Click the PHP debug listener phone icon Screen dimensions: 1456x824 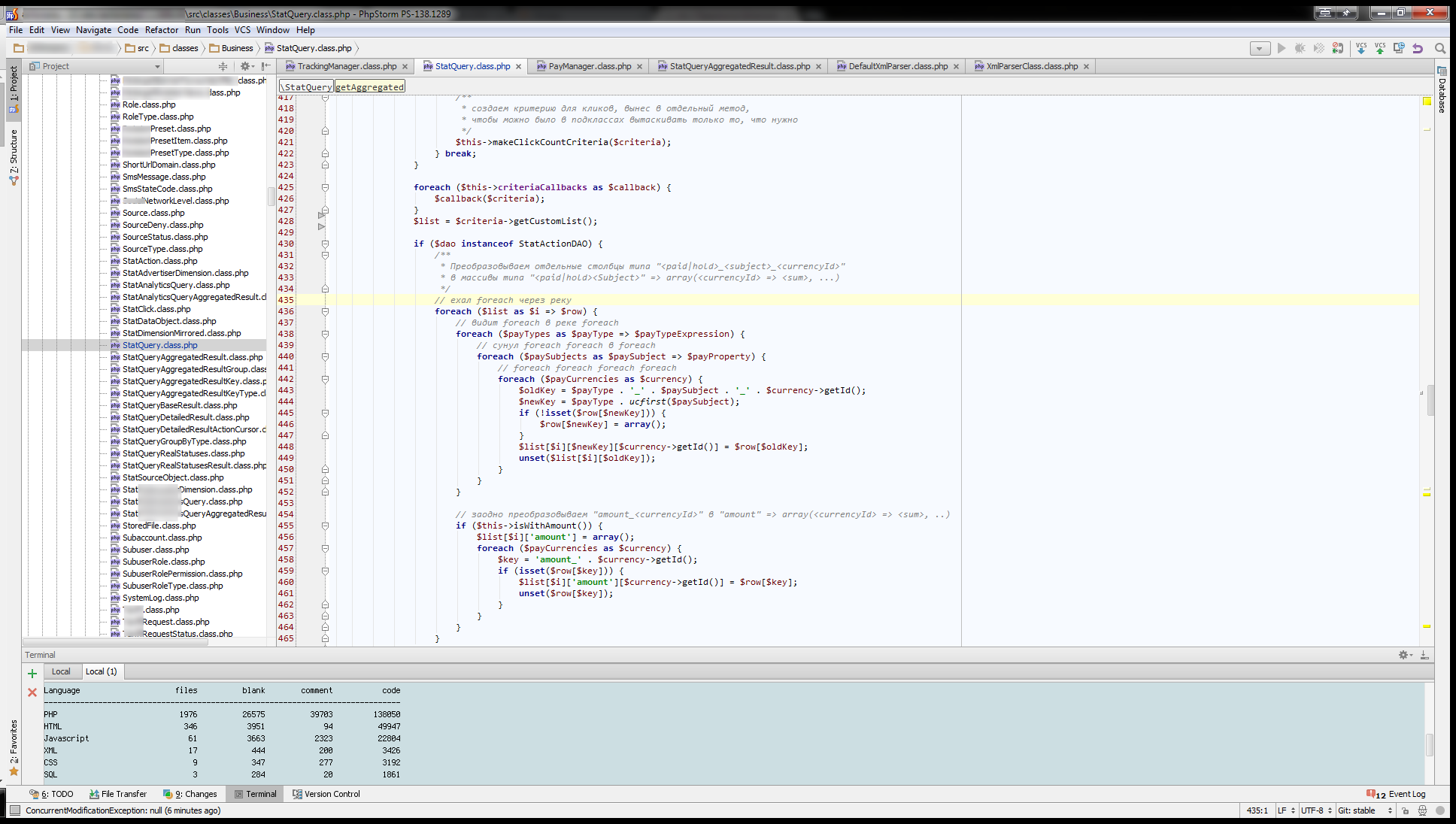1338,48
